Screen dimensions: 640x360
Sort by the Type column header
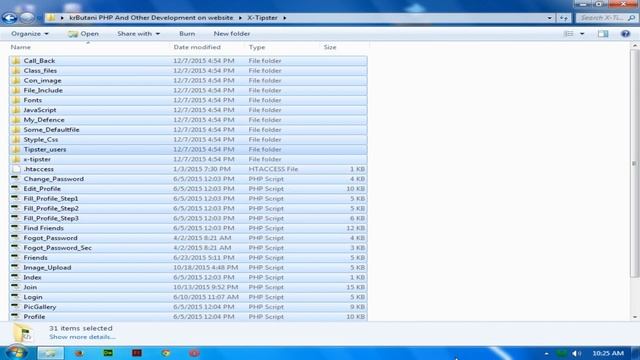[x=257, y=47]
